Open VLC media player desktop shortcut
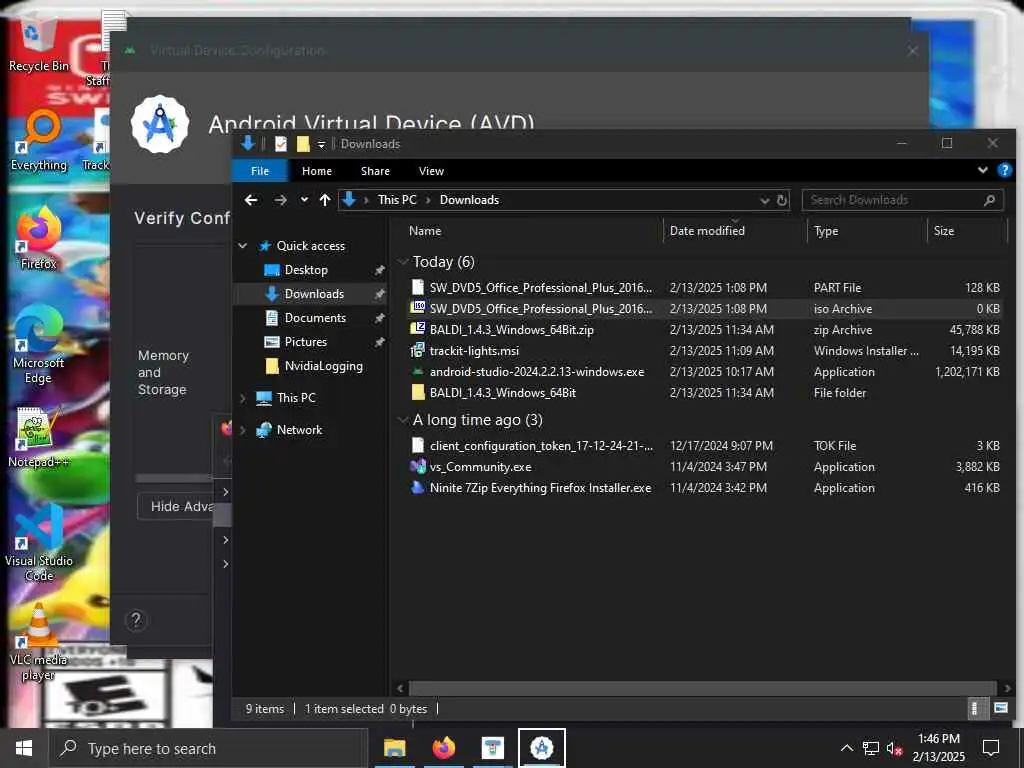Image resolution: width=1024 pixels, height=768 pixels. coord(39,643)
